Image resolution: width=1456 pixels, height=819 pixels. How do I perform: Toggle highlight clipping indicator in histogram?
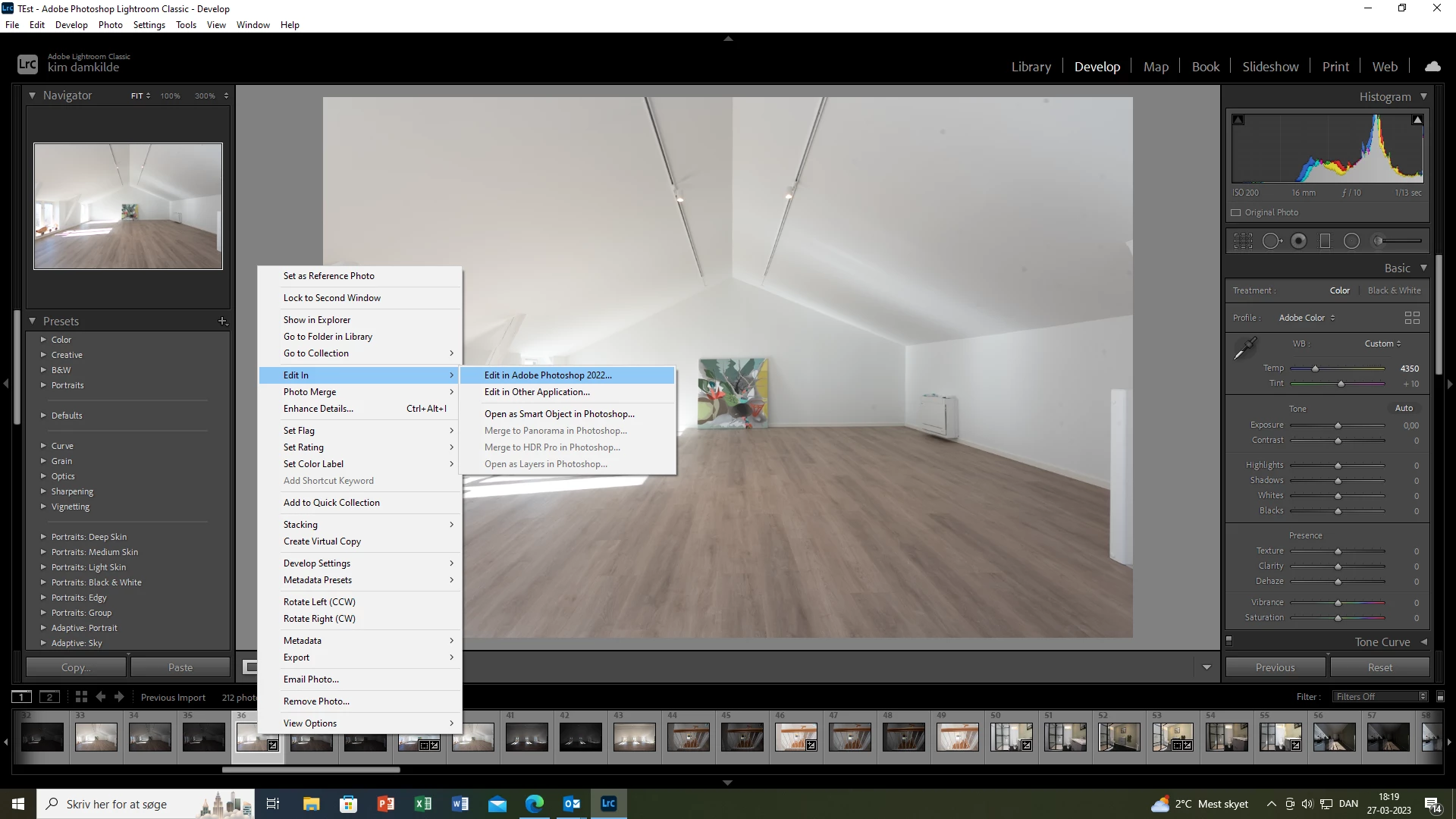1417,120
